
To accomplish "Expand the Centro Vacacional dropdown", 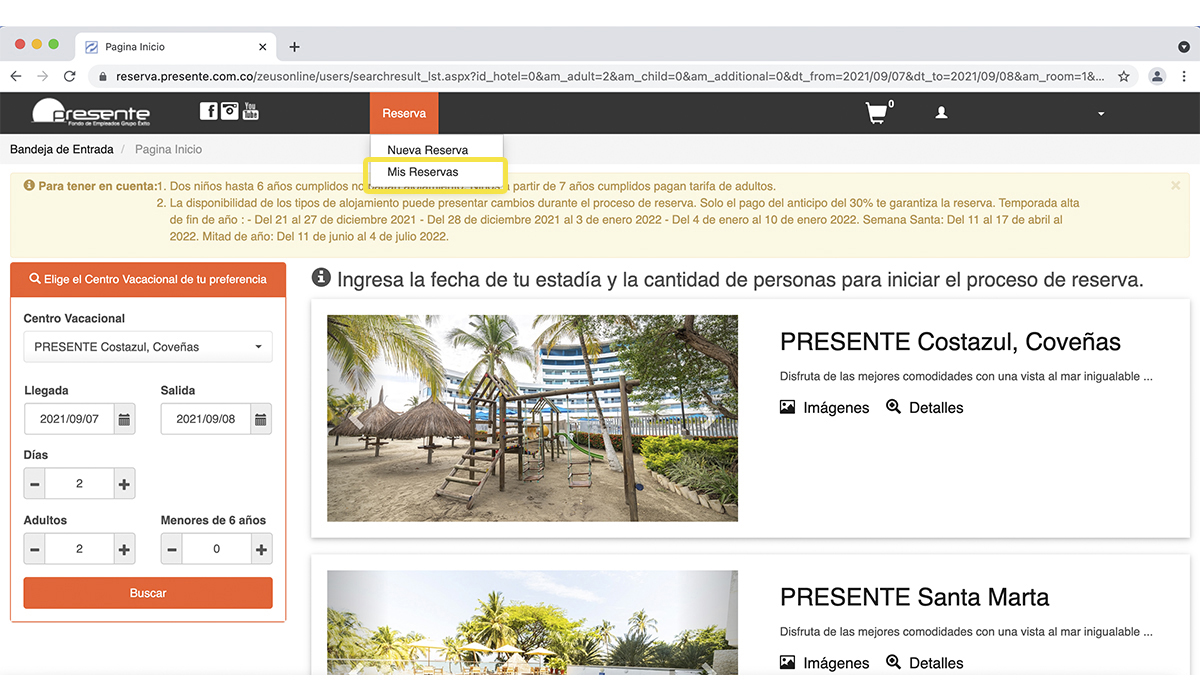I will 148,347.
